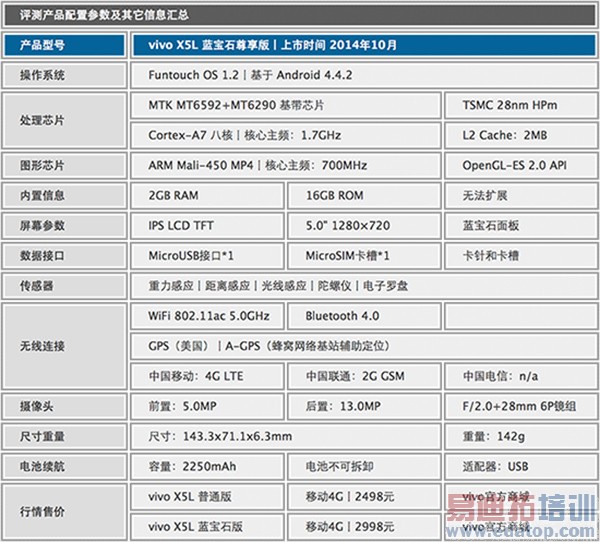Select the 电池不可拆卸 cell
600x542 pixels.
point(364,467)
